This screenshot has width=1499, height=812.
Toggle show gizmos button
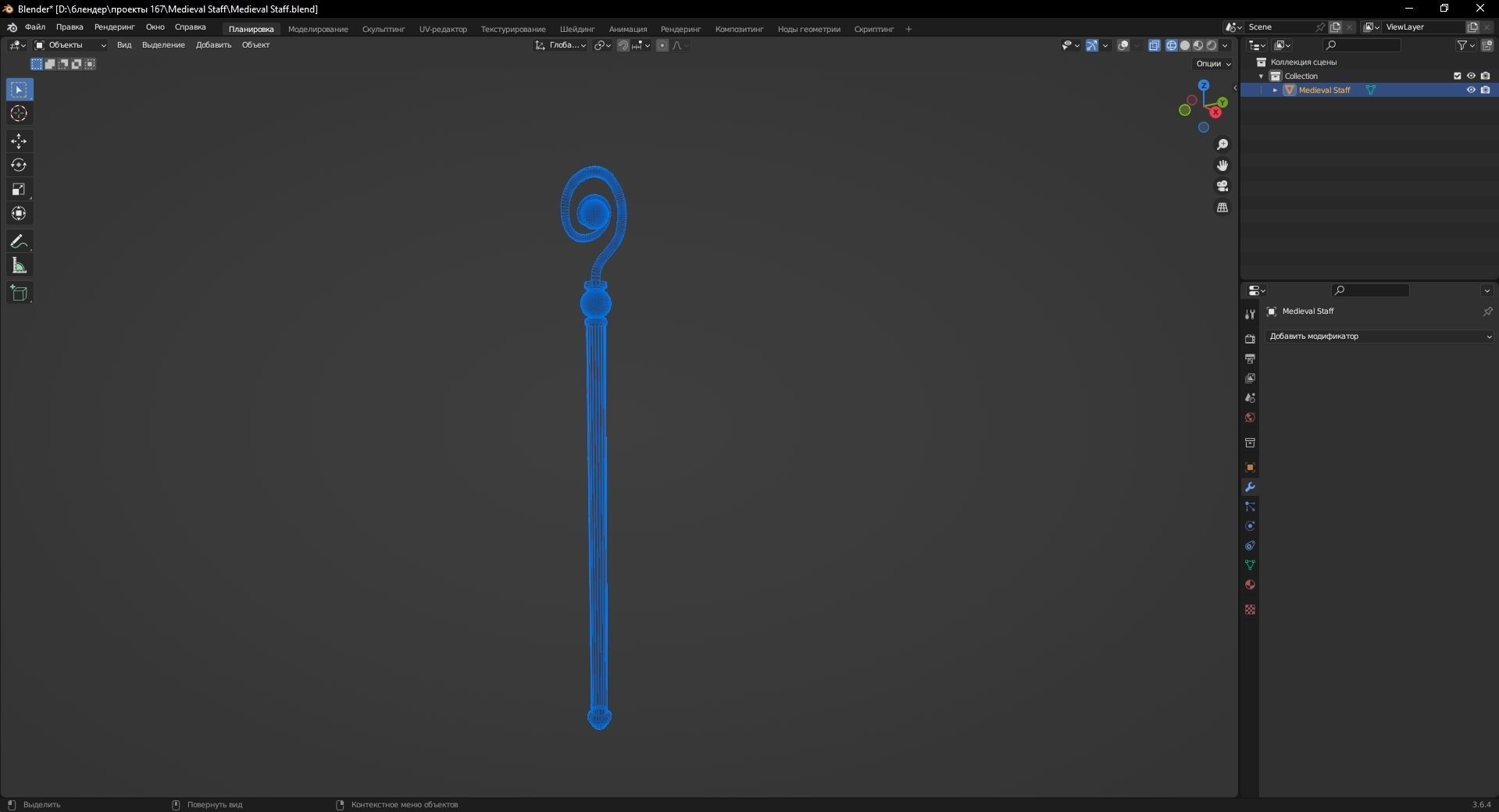[1092, 45]
